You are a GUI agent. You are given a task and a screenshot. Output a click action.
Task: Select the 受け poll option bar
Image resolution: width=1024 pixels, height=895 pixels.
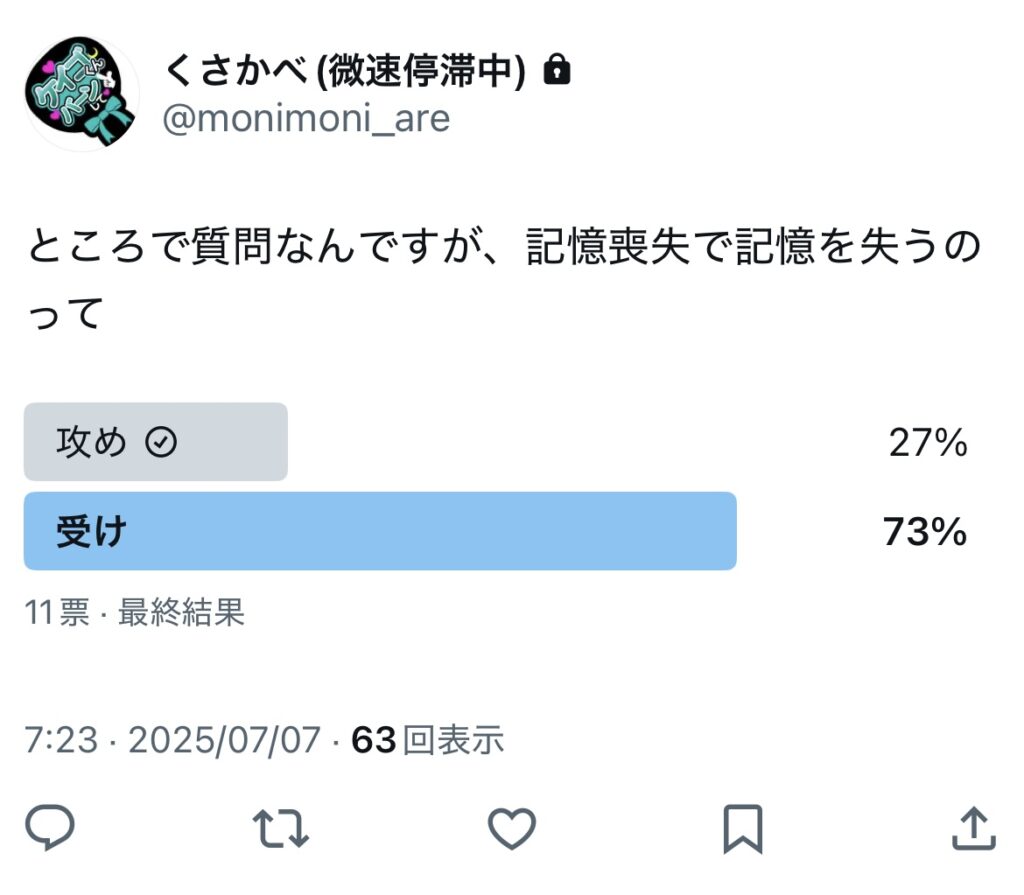click(380, 531)
